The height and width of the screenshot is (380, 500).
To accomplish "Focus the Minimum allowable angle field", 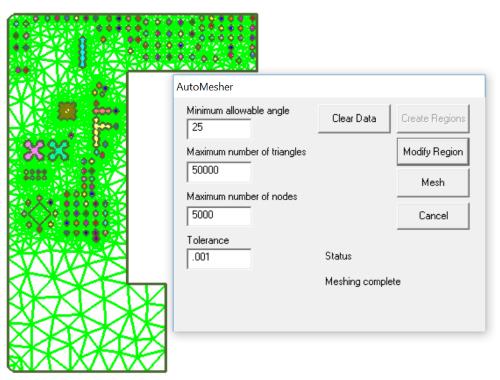I will [219, 128].
